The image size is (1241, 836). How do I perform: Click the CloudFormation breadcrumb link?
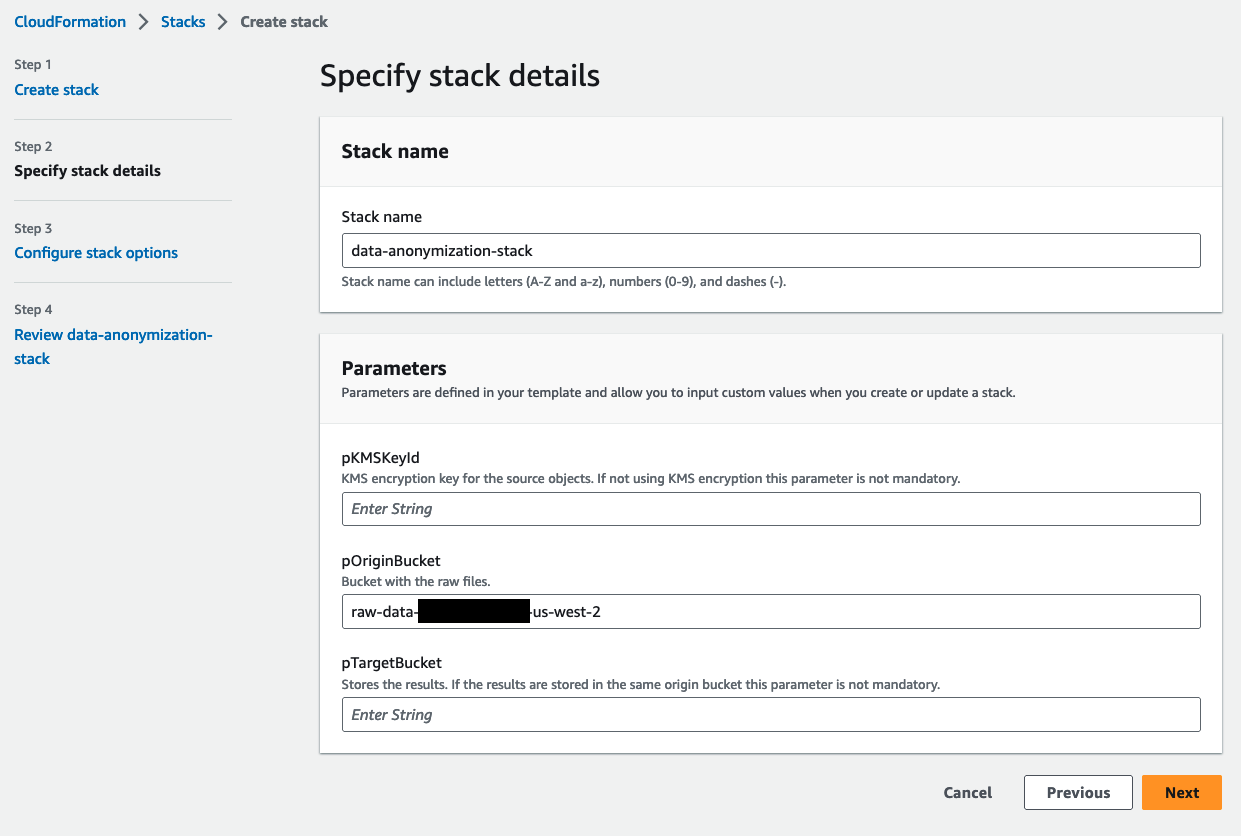tap(70, 21)
